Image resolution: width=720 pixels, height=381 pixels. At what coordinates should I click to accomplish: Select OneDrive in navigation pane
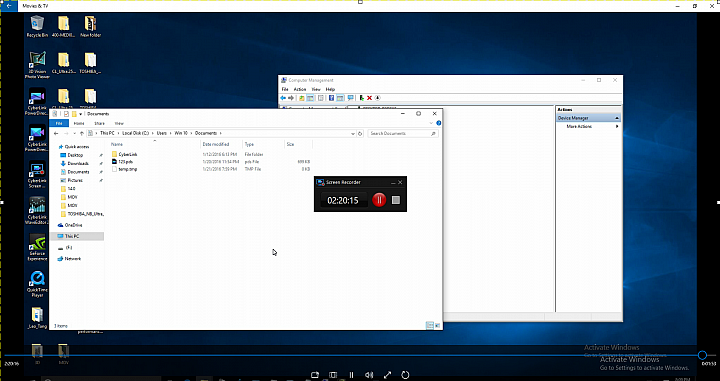73,225
